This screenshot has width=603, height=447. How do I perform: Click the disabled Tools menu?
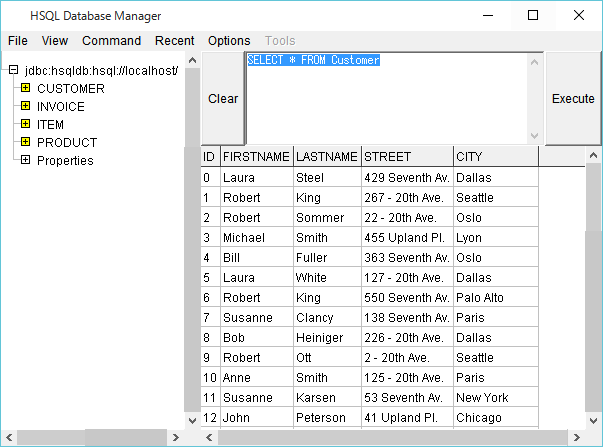pos(280,41)
